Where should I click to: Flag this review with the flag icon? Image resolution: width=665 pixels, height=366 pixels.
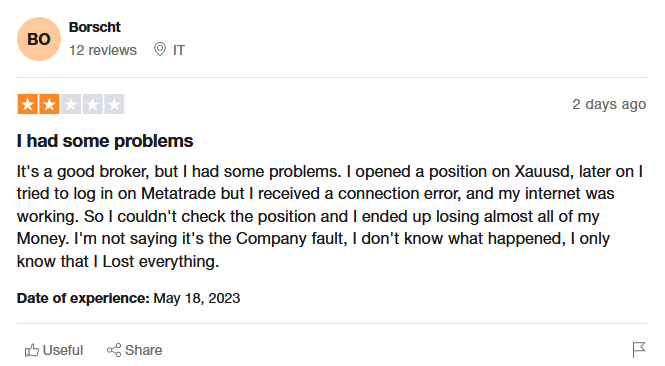click(x=639, y=350)
